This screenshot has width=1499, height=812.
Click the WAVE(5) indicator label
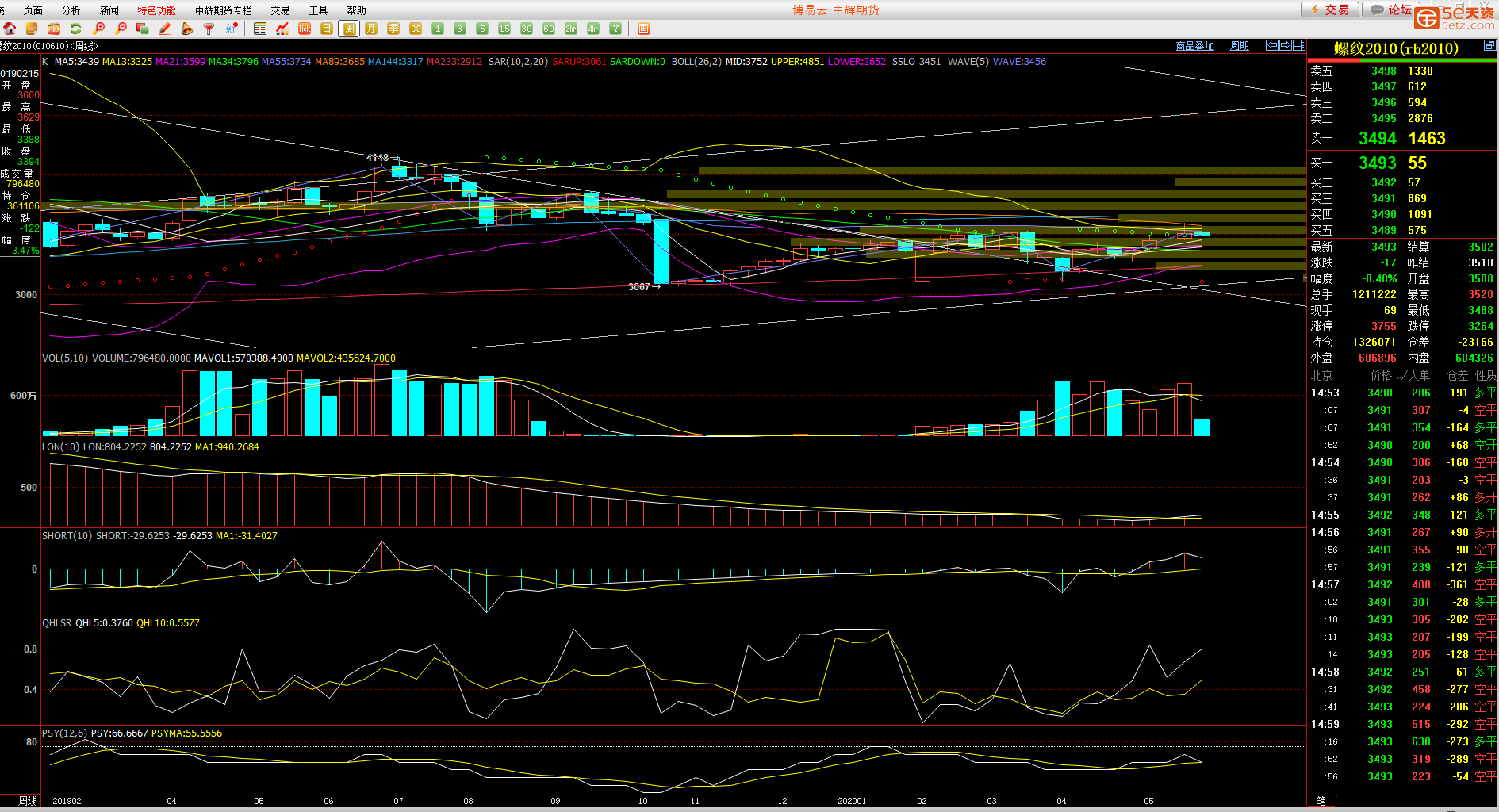(x=968, y=62)
